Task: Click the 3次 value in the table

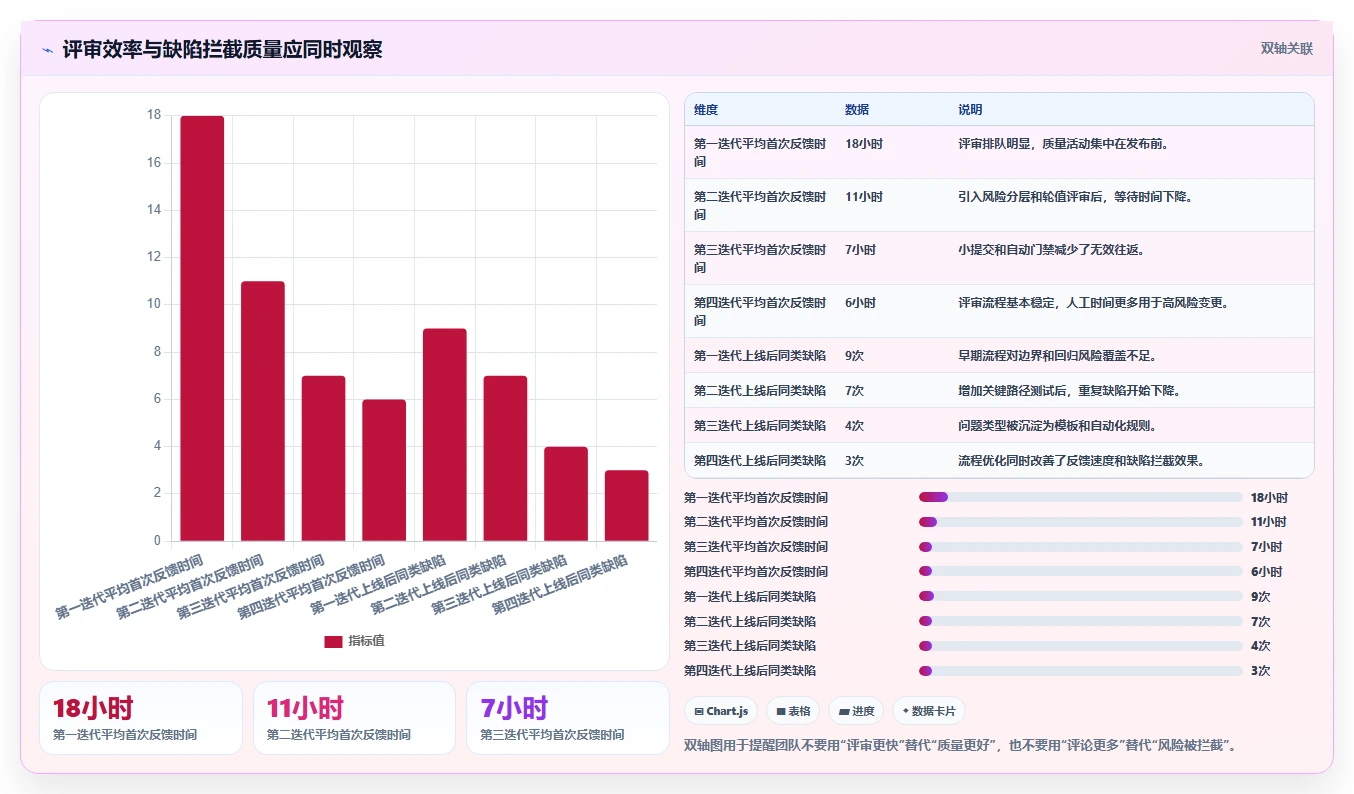Action: 855,461
